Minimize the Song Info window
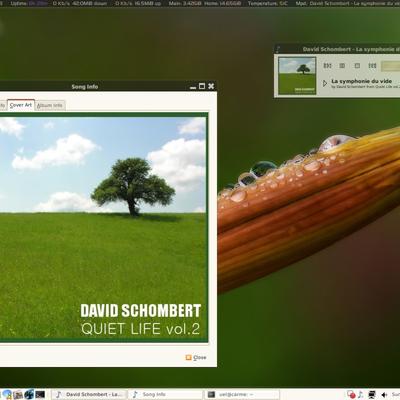The height and width of the screenshot is (400, 400). [193, 87]
